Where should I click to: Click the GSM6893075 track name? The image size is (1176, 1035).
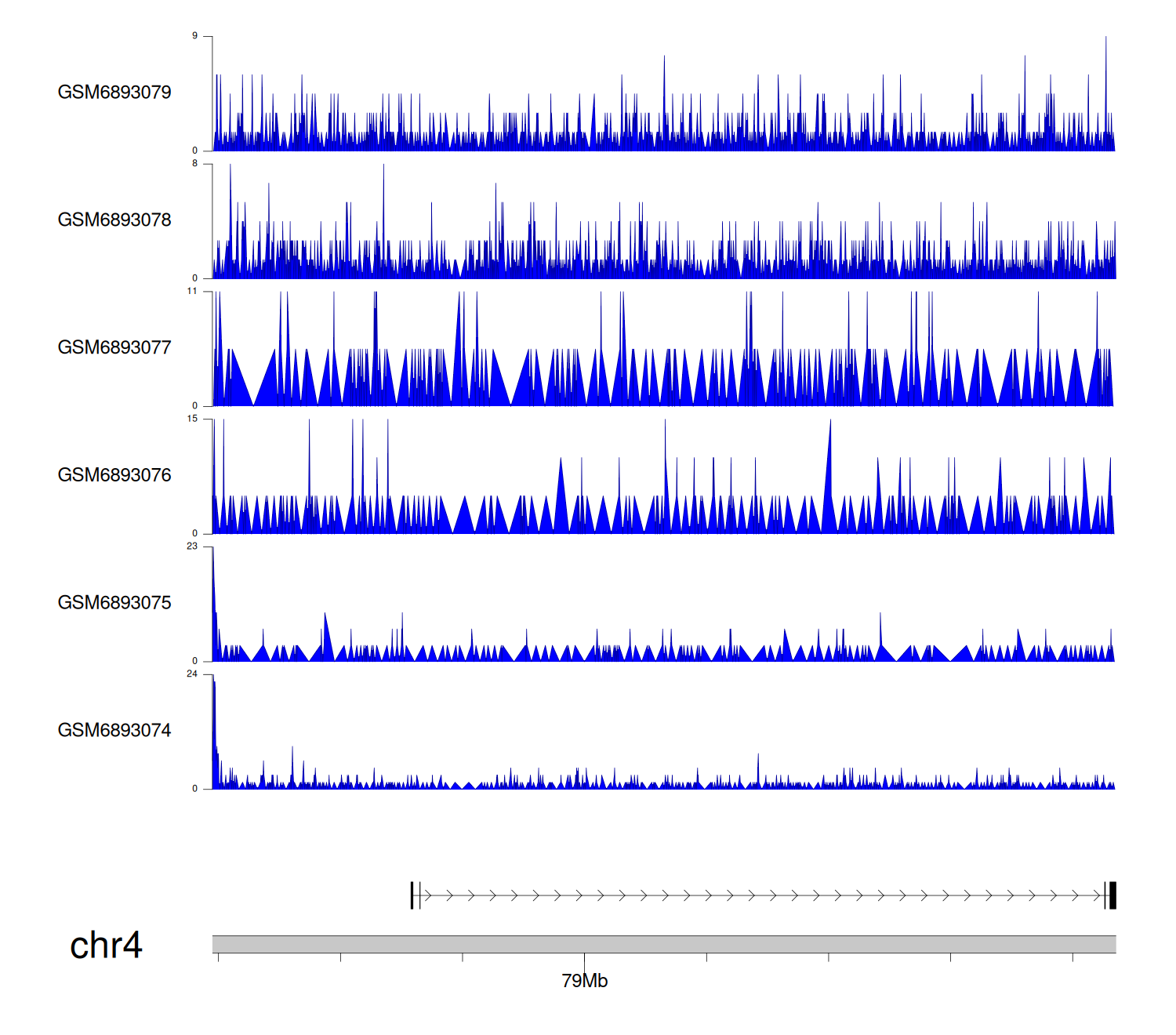pos(114,603)
